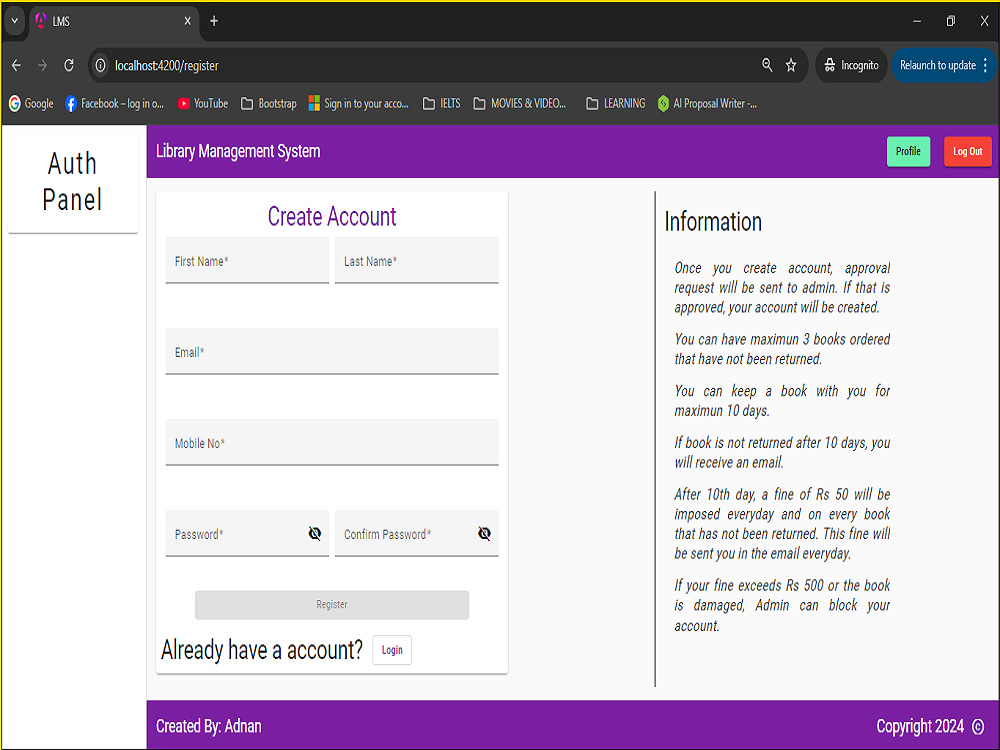Close the LMS tab
1000x750 pixels.
click(188, 21)
